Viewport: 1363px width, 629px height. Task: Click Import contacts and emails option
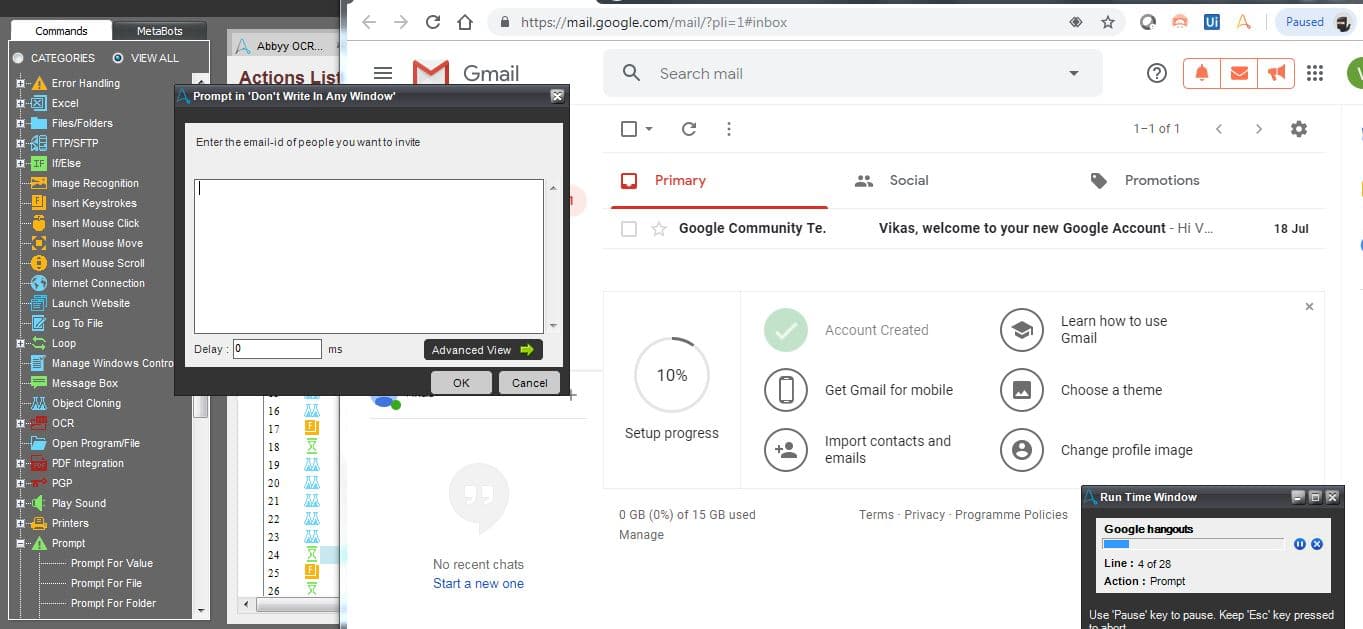tap(858, 450)
